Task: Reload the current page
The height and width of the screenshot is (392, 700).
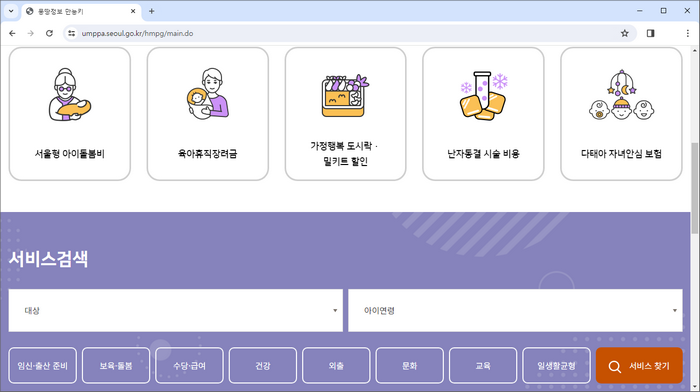Action: pos(49,33)
